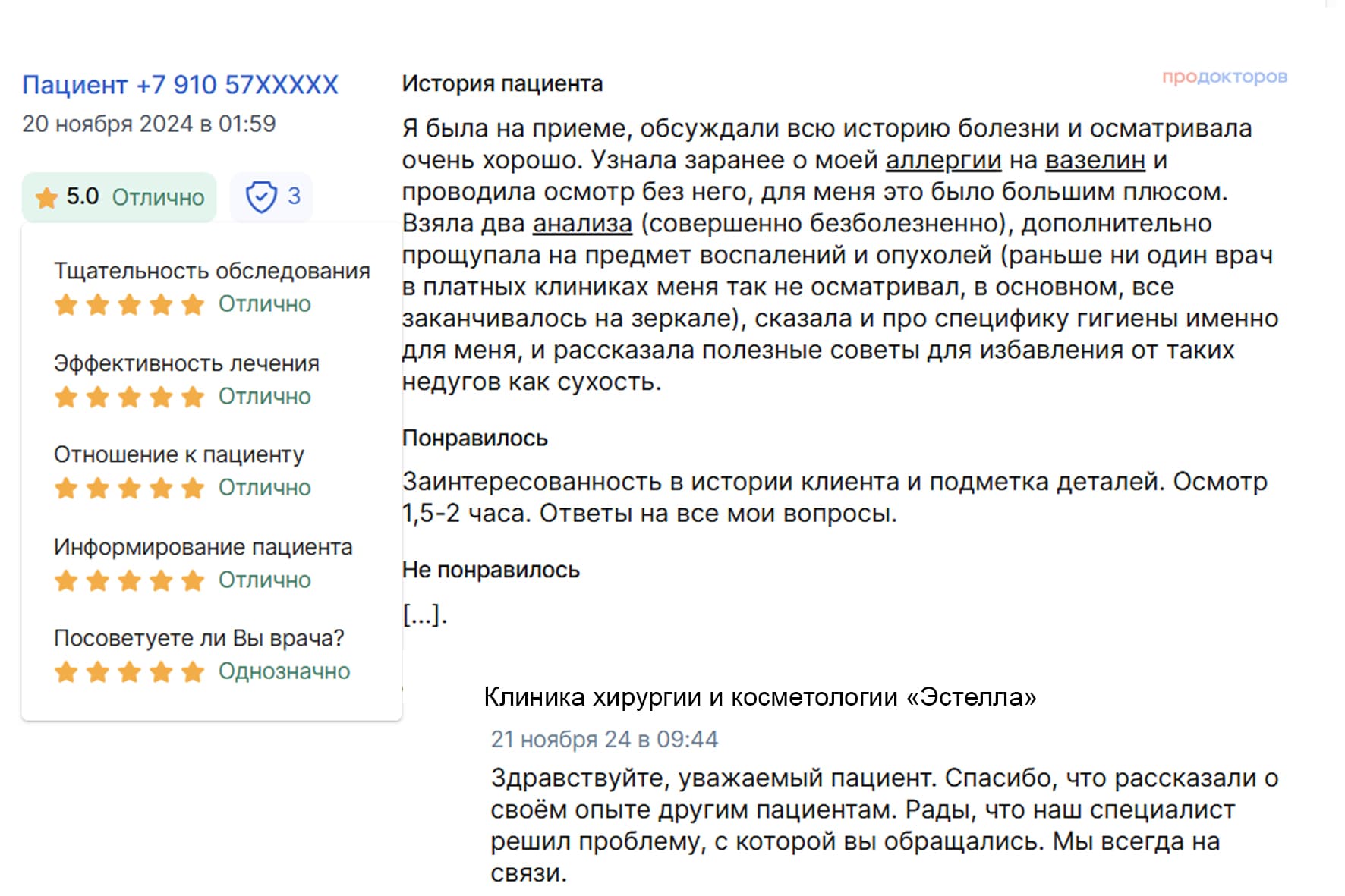Click the 'Отлично' label next to Информирование пациента stars
This screenshot has height=896, width=1345.
pos(265,580)
